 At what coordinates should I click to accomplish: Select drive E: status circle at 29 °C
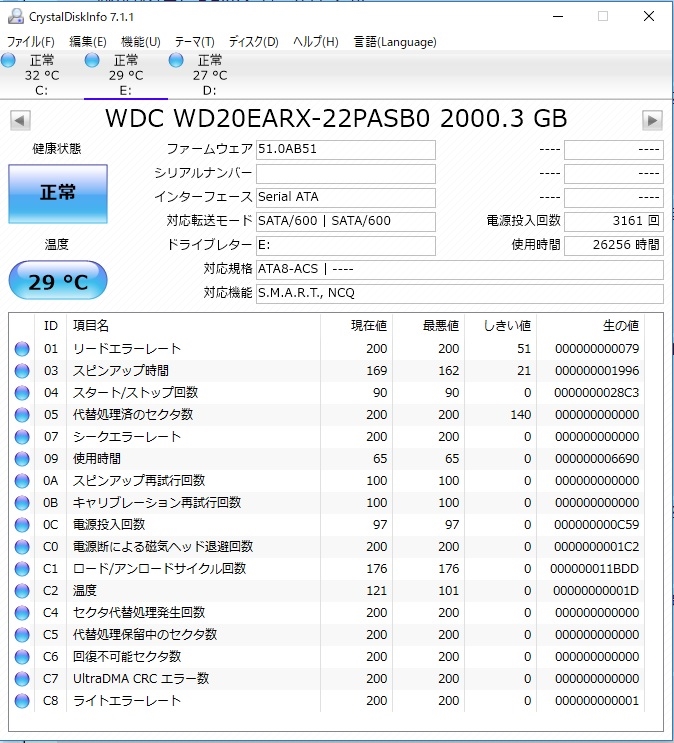tap(92, 60)
